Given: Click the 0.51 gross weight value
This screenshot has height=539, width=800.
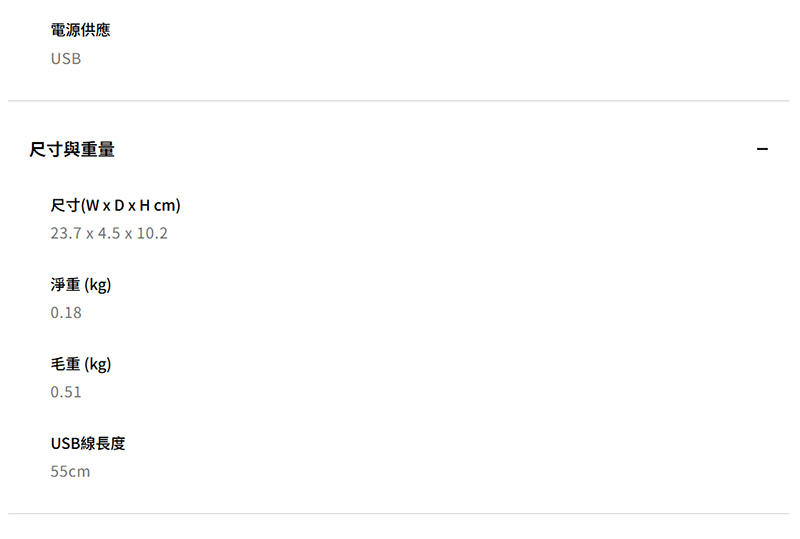Looking at the screenshot, I should [x=66, y=392].
